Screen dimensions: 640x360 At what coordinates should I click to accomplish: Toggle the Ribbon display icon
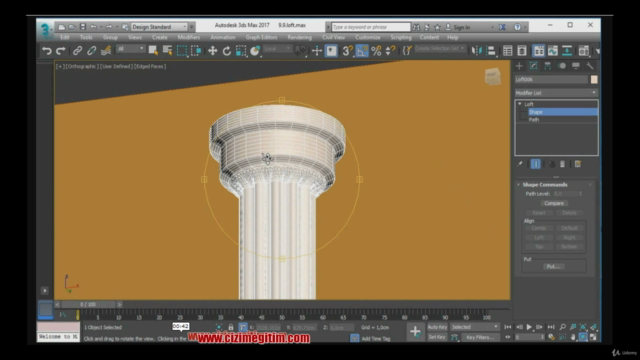pos(539,51)
